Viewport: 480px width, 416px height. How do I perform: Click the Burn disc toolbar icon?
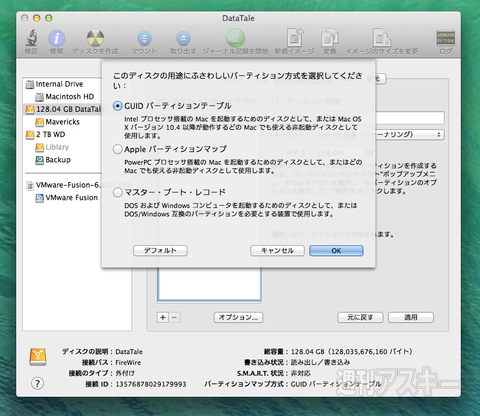(95, 38)
